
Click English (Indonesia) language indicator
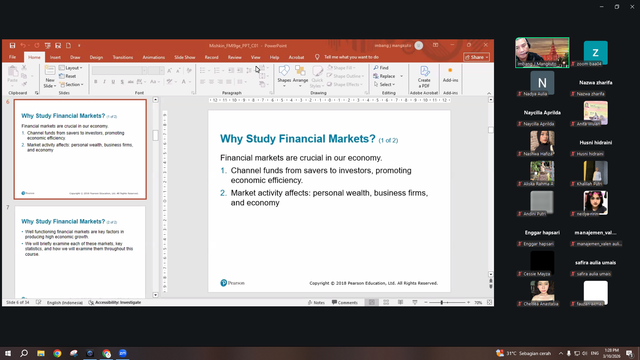(x=64, y=302)
